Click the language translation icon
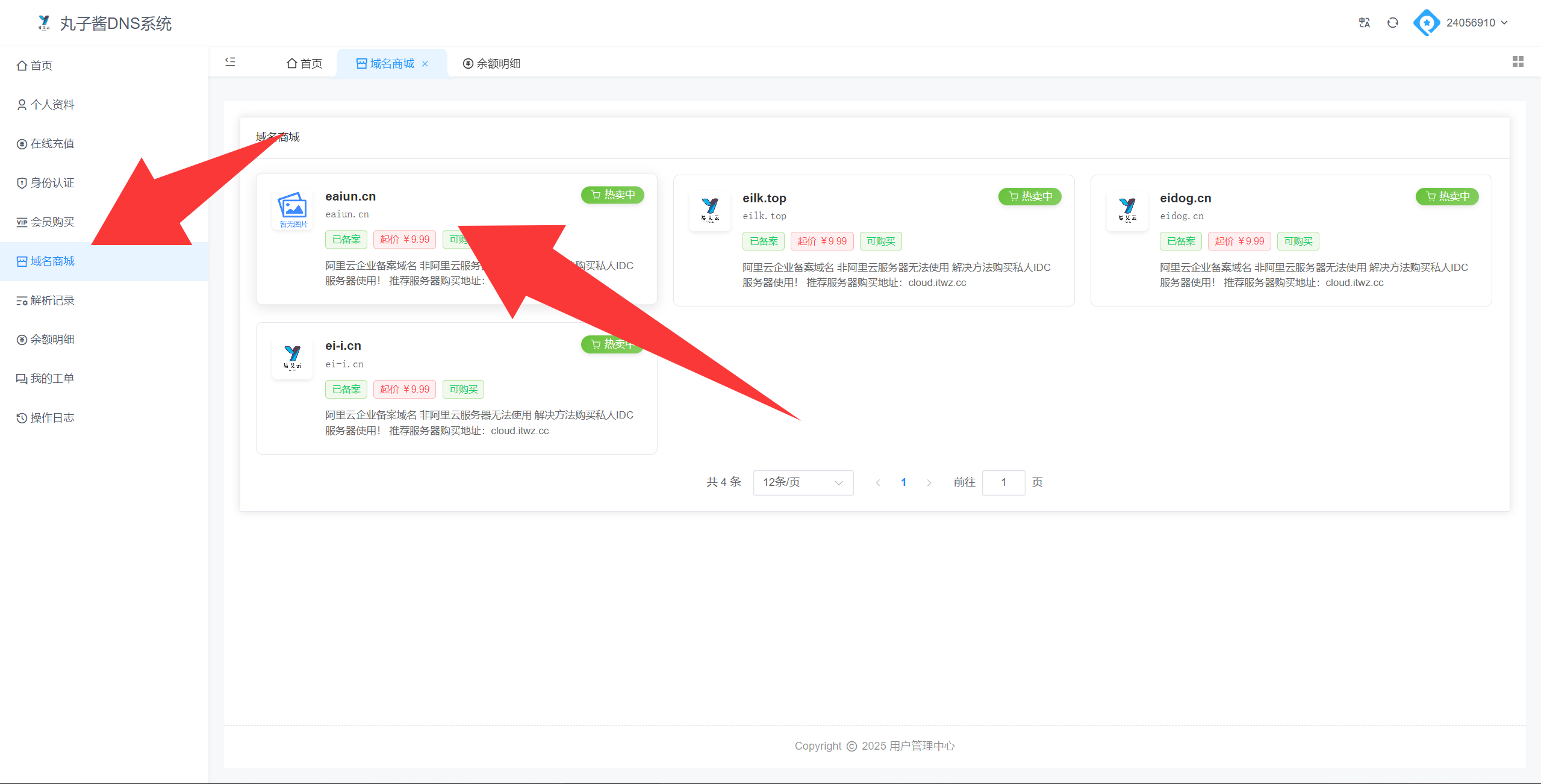This screenshot has width=1541, height=784. [1364, 23]
